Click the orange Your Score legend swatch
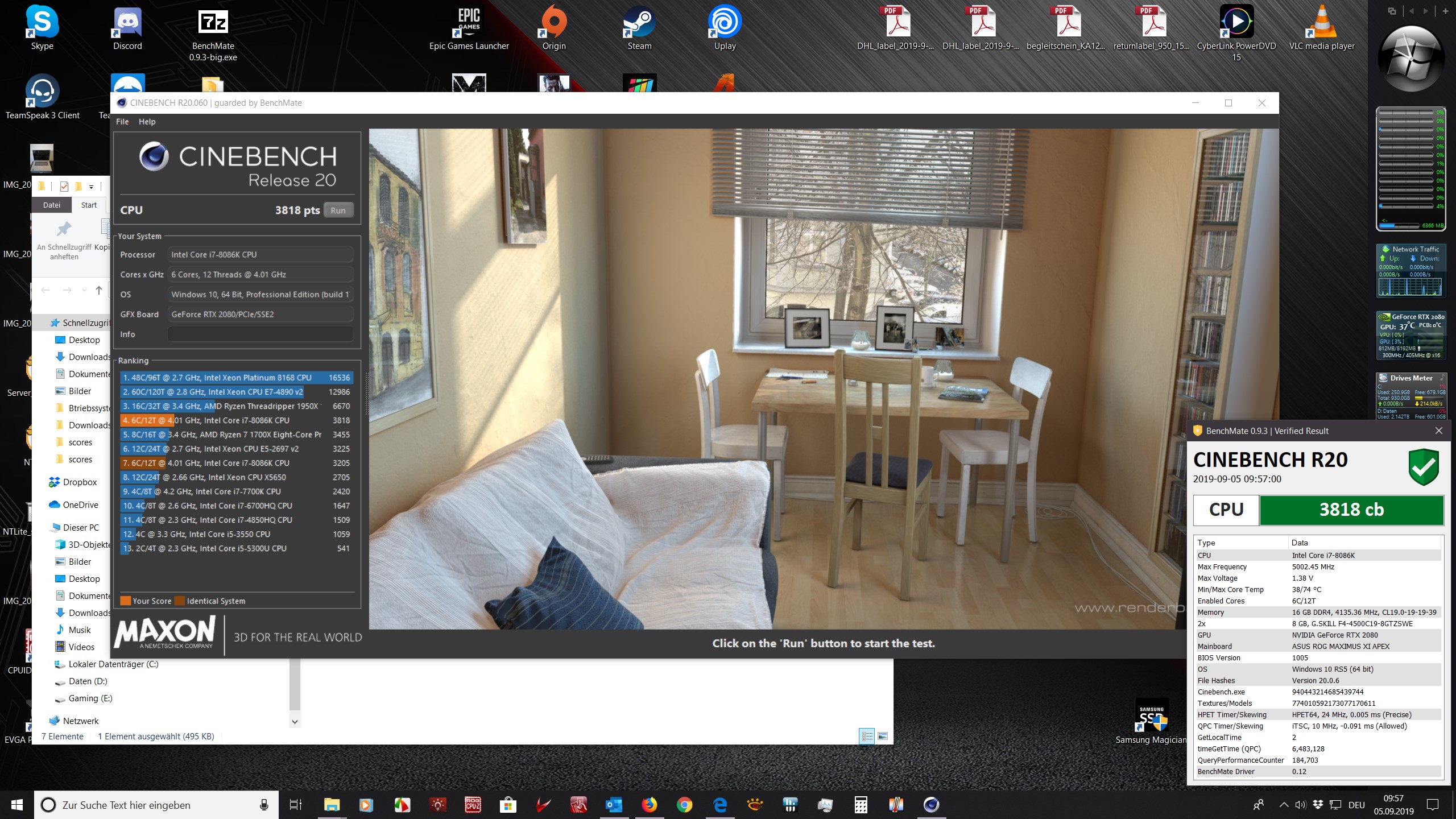The height and width of the screenshot is (819, 1456). [126, 601]
